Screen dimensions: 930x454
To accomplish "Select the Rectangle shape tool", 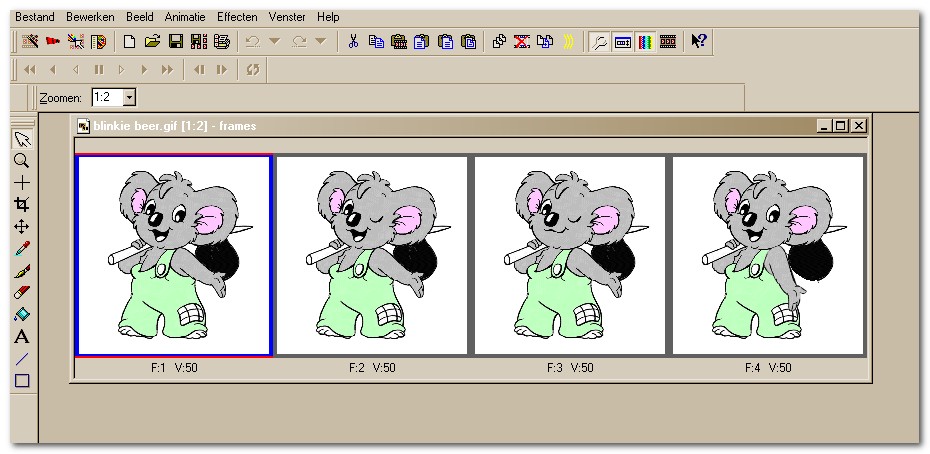I will (22, 381).
